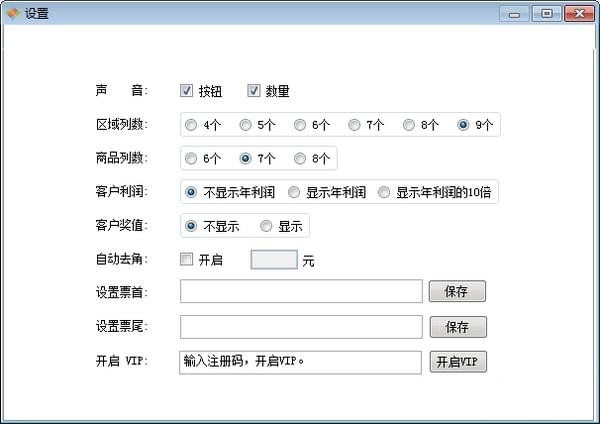Click the settings window title icon
This screenshot has height=424, width=600.
pos(13,13)
